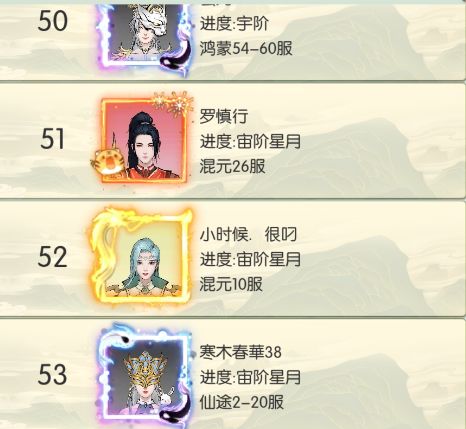
Task: Click the rank number 52
Action: (52, 257)
